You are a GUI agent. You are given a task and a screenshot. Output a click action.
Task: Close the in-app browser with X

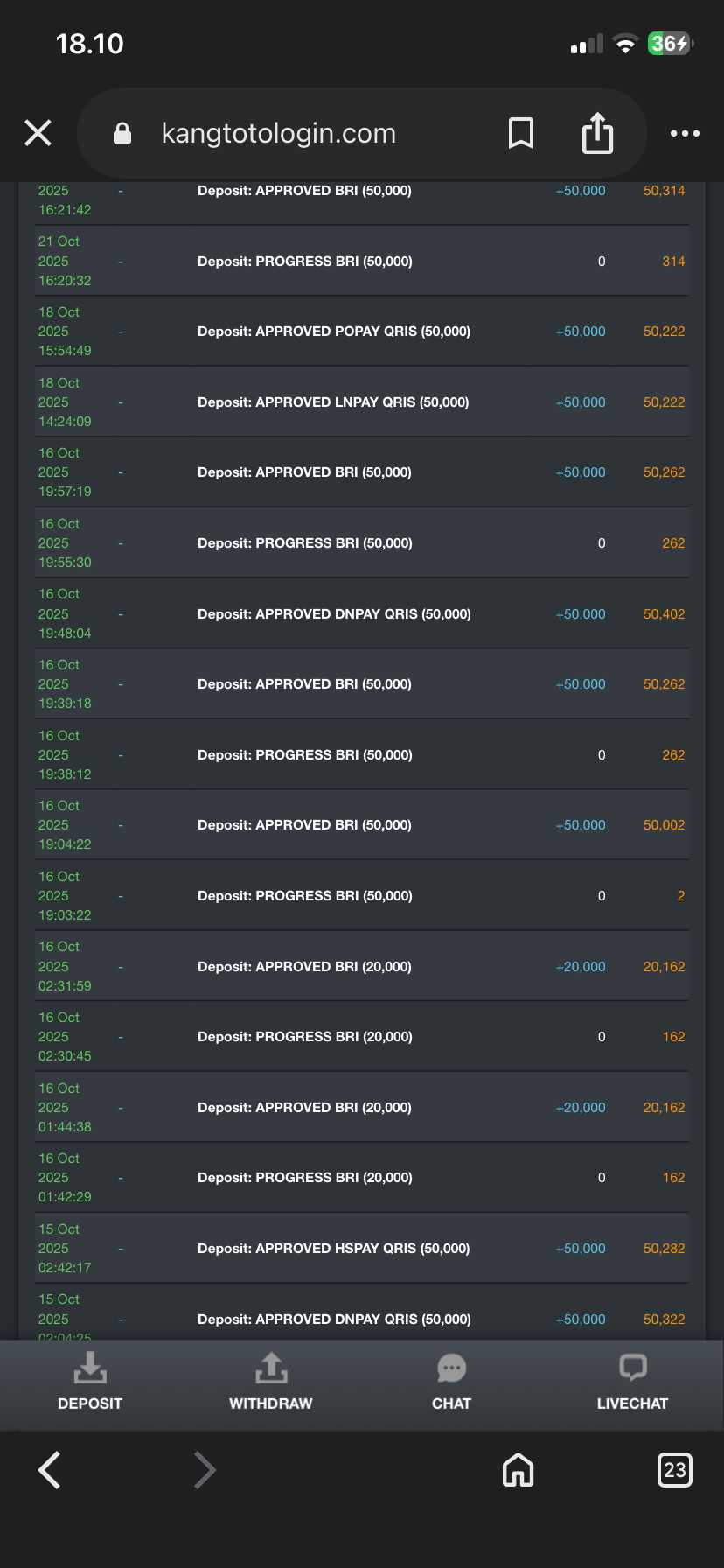coord(38,133)
